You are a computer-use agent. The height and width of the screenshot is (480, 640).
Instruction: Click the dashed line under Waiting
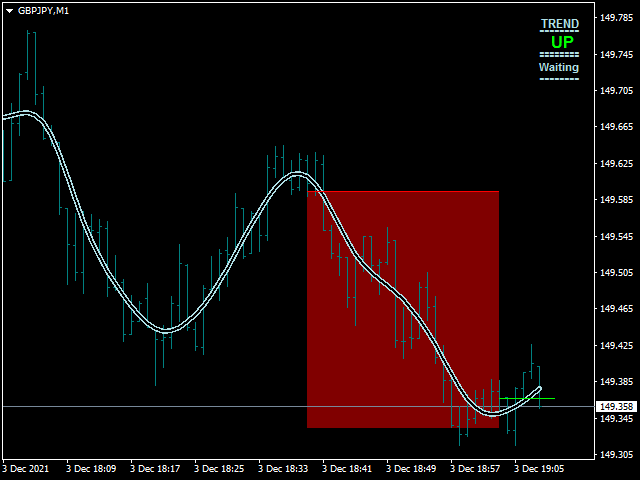click(x=559, y=77)
